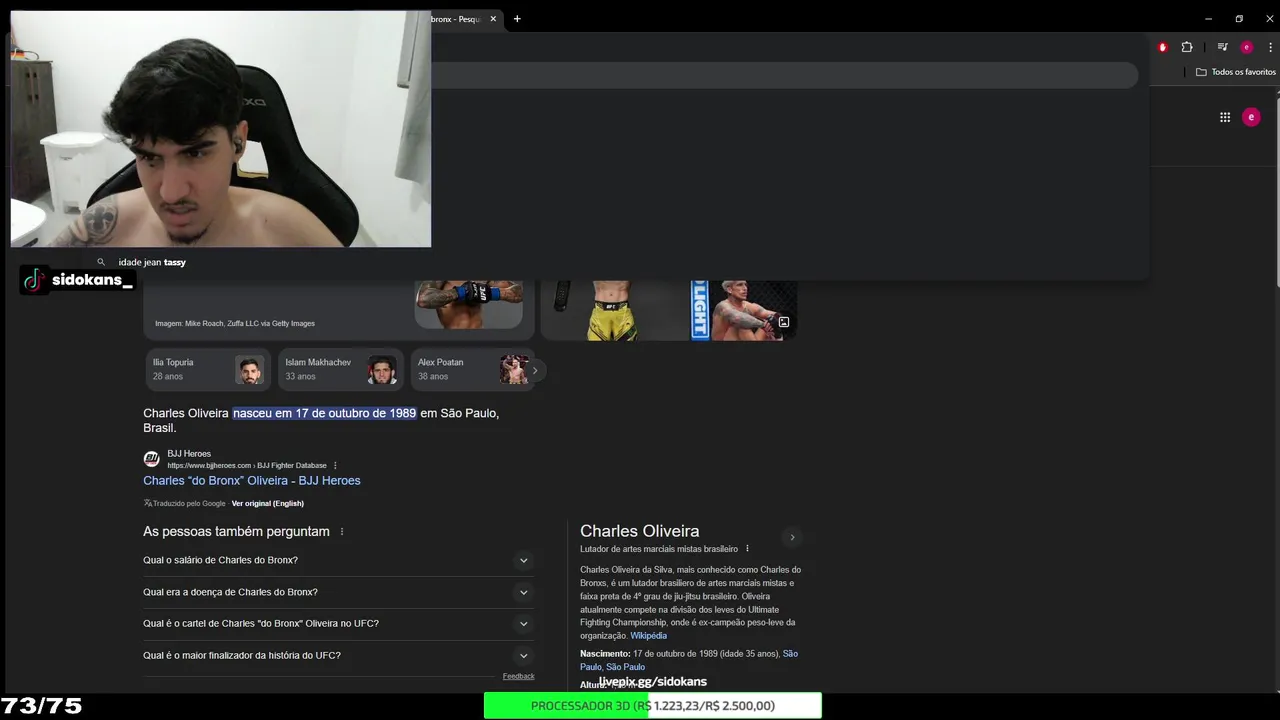This screenshot has width=1280, height=720.
Task: Click the PROCESSADOR 3D donation progress bar
Action: [652, 706]
